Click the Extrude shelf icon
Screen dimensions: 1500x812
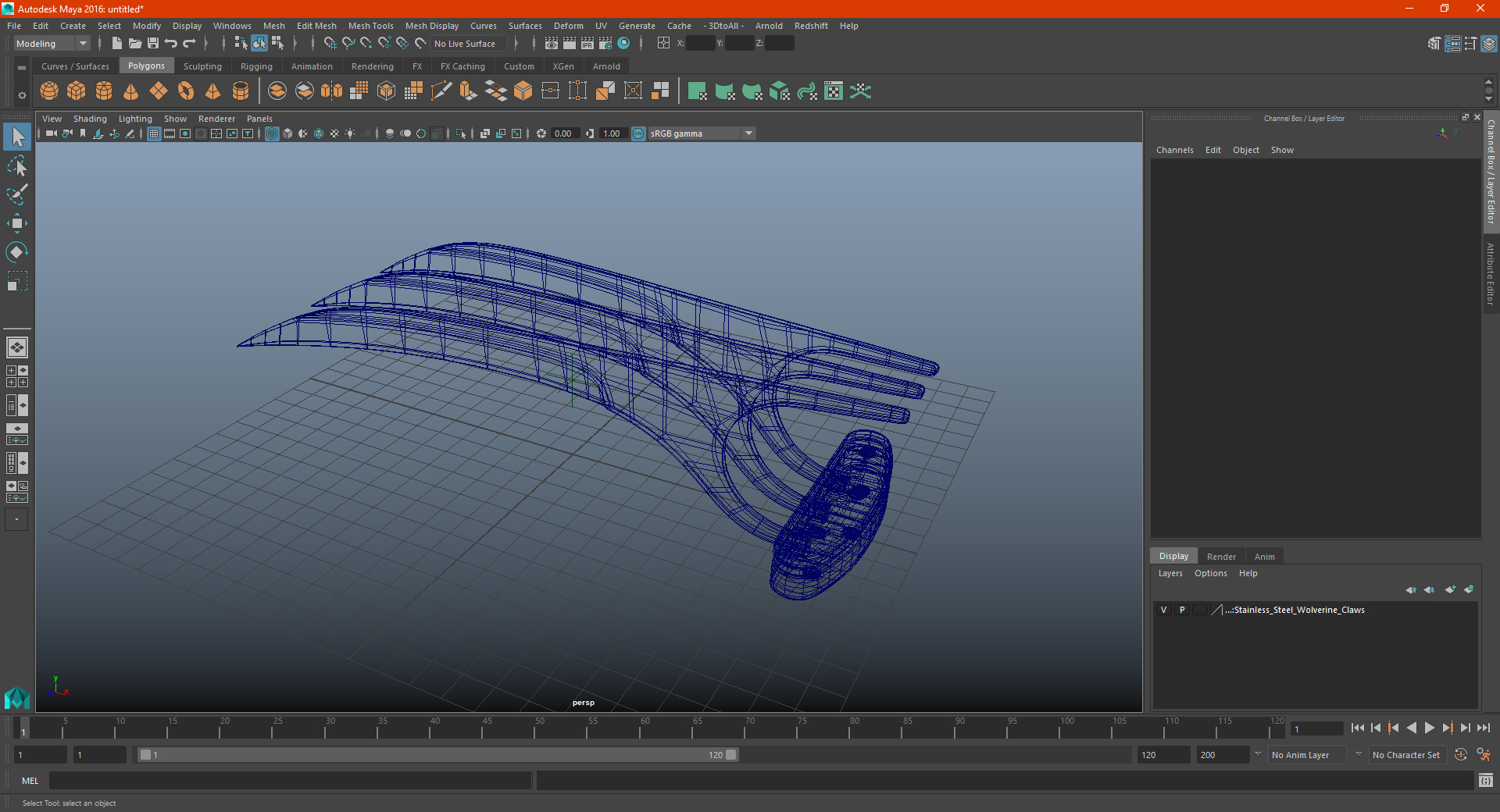(468, 91)
